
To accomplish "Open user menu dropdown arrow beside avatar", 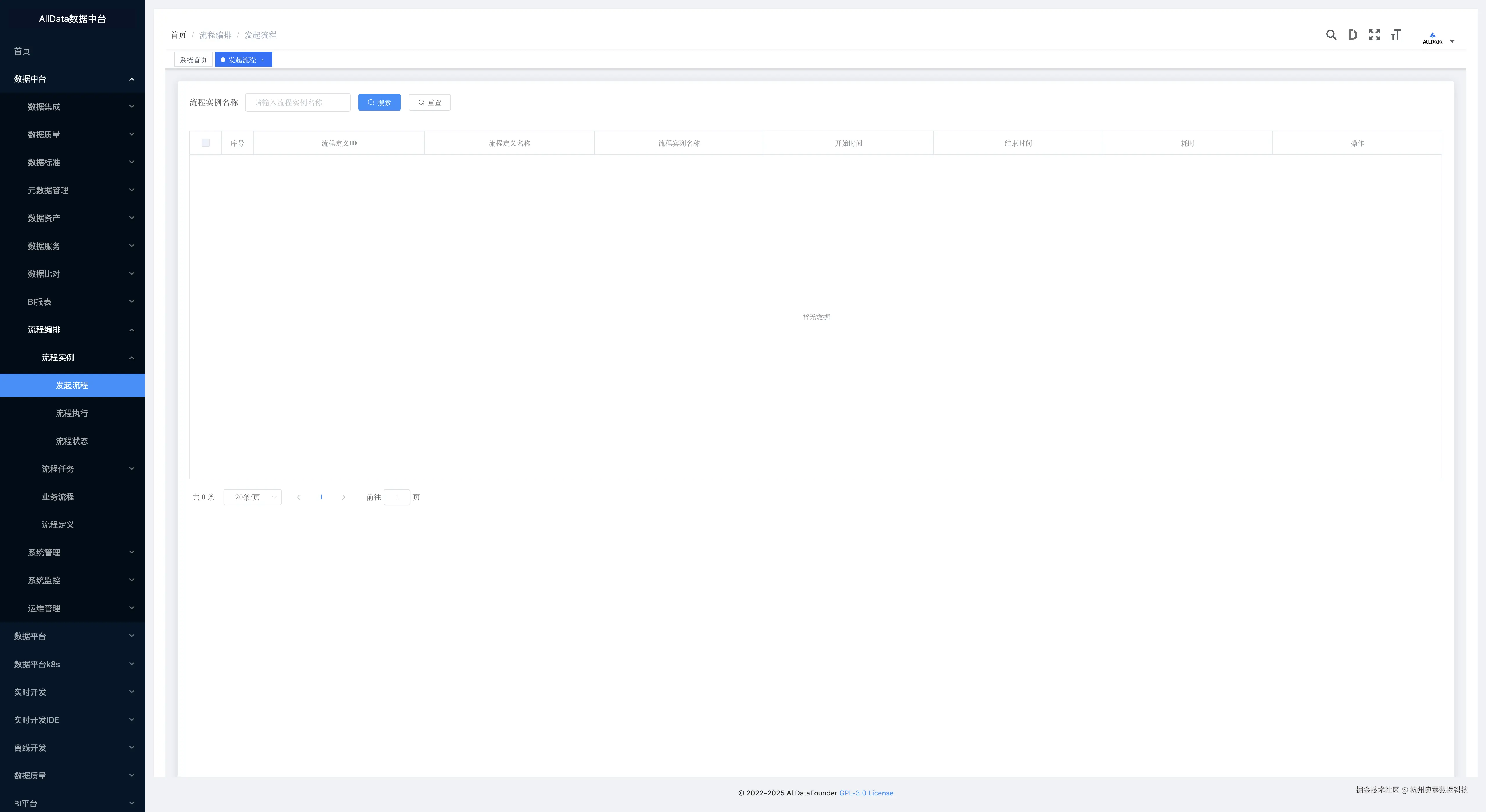I will pyautogui.click(x=1452, y=41).
